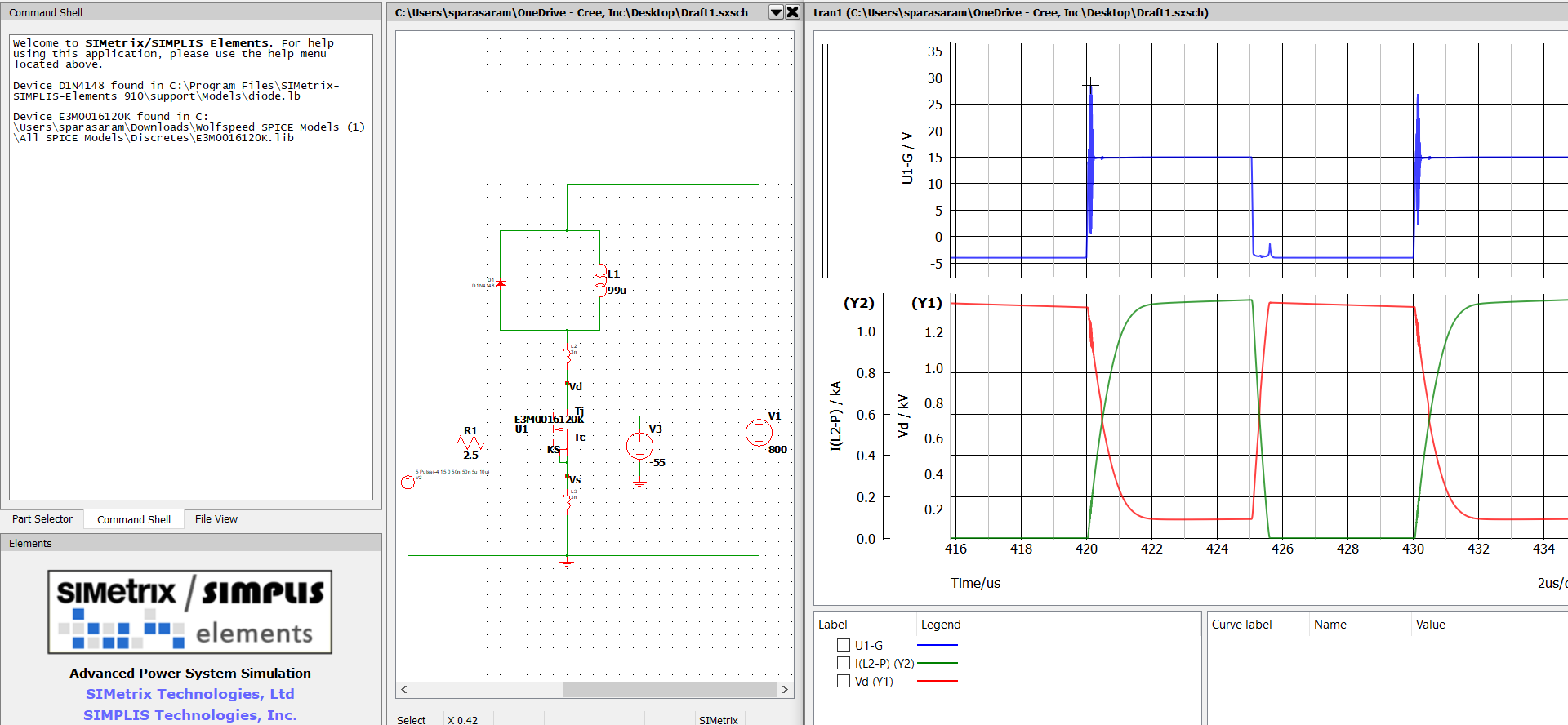Click the Elements panel title
Image resolution: width=1568 pixels, height=725 pixels.
[30, 543]
